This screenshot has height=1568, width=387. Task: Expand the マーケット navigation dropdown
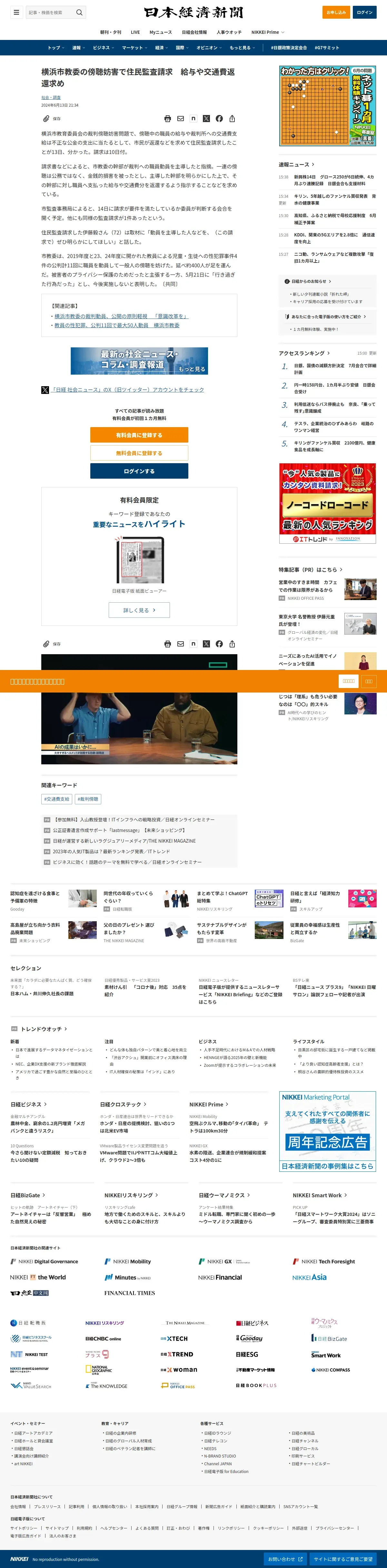pos(135,47)
